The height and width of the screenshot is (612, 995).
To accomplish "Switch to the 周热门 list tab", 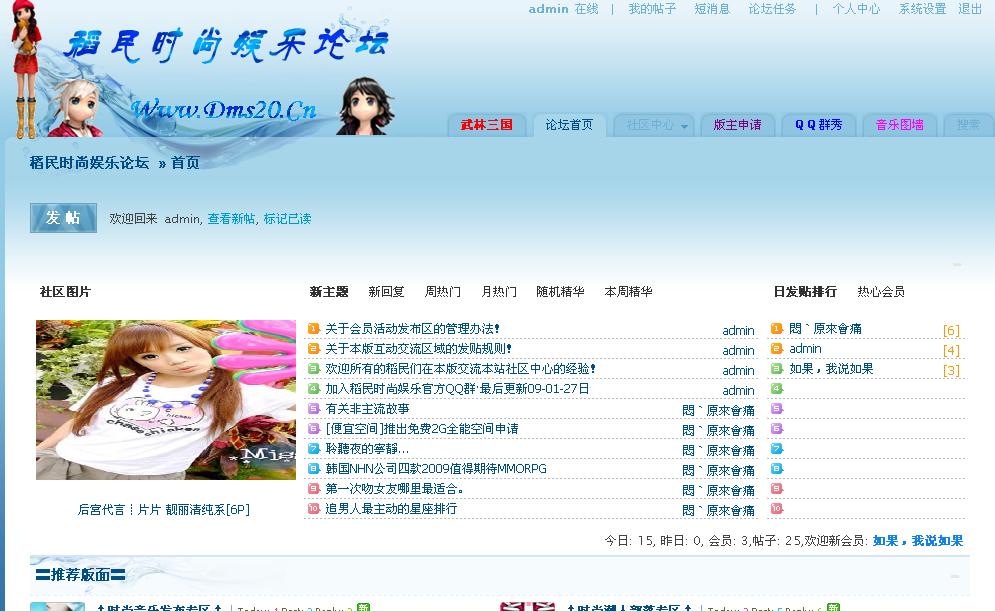I will coord(442,292).
